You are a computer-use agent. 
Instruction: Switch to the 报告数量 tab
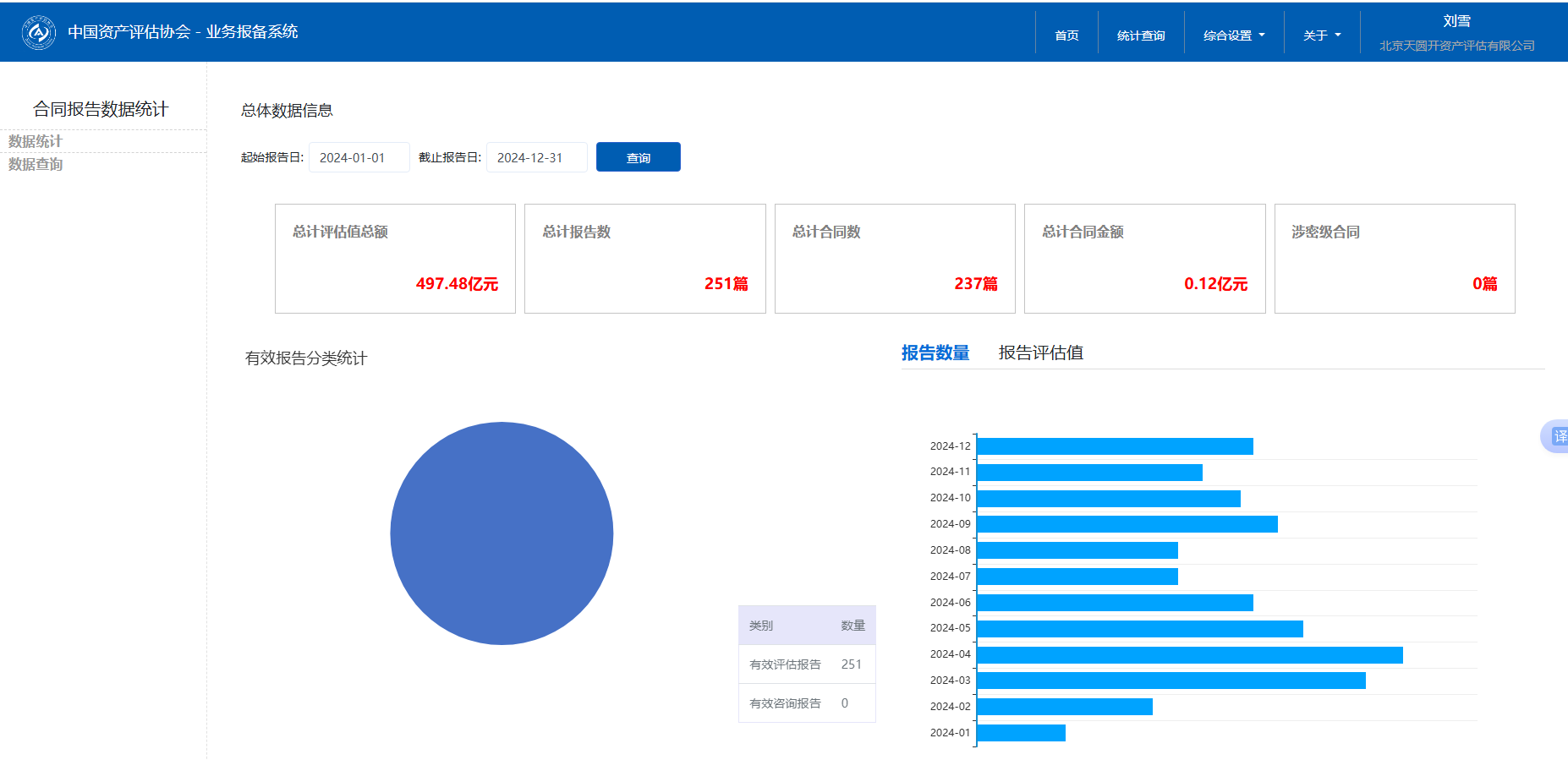[x=935, y=353]
